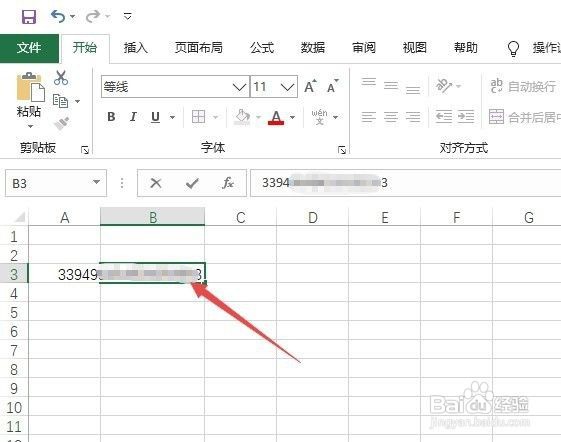This screenshot has width=561, height=442.
Task: Click the Select All corner triangle
Action: coord(19,217)
